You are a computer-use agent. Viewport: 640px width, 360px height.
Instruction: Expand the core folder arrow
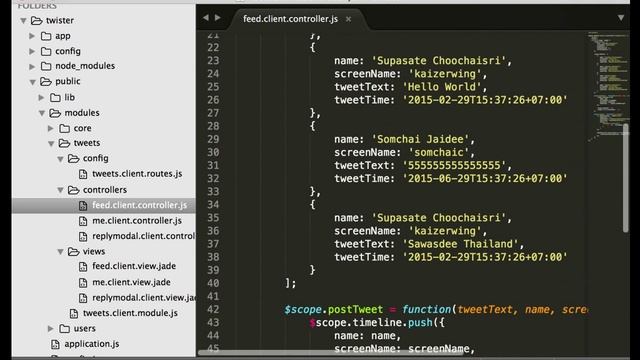click(51, 129)
